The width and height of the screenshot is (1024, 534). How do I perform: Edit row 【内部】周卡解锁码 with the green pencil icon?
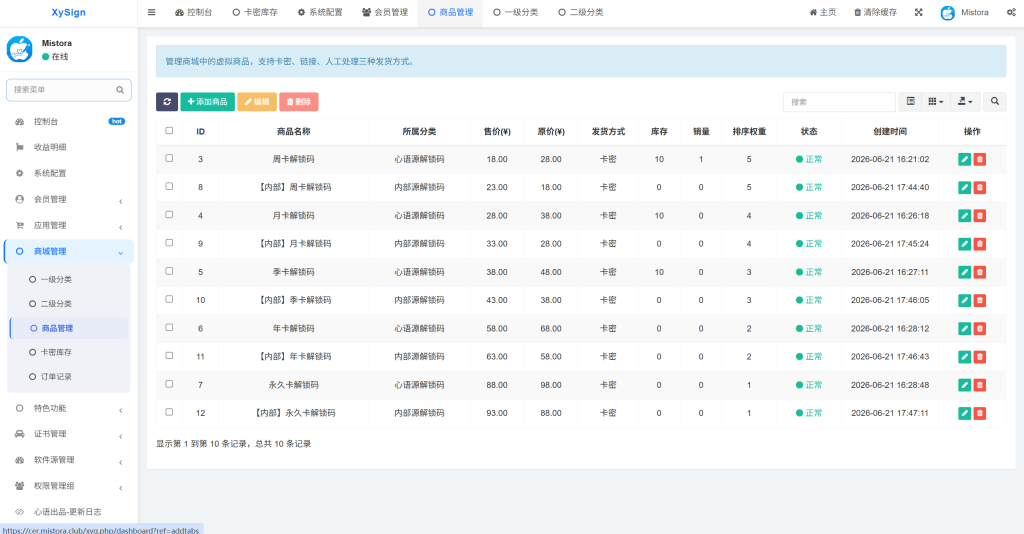(965, 187)
